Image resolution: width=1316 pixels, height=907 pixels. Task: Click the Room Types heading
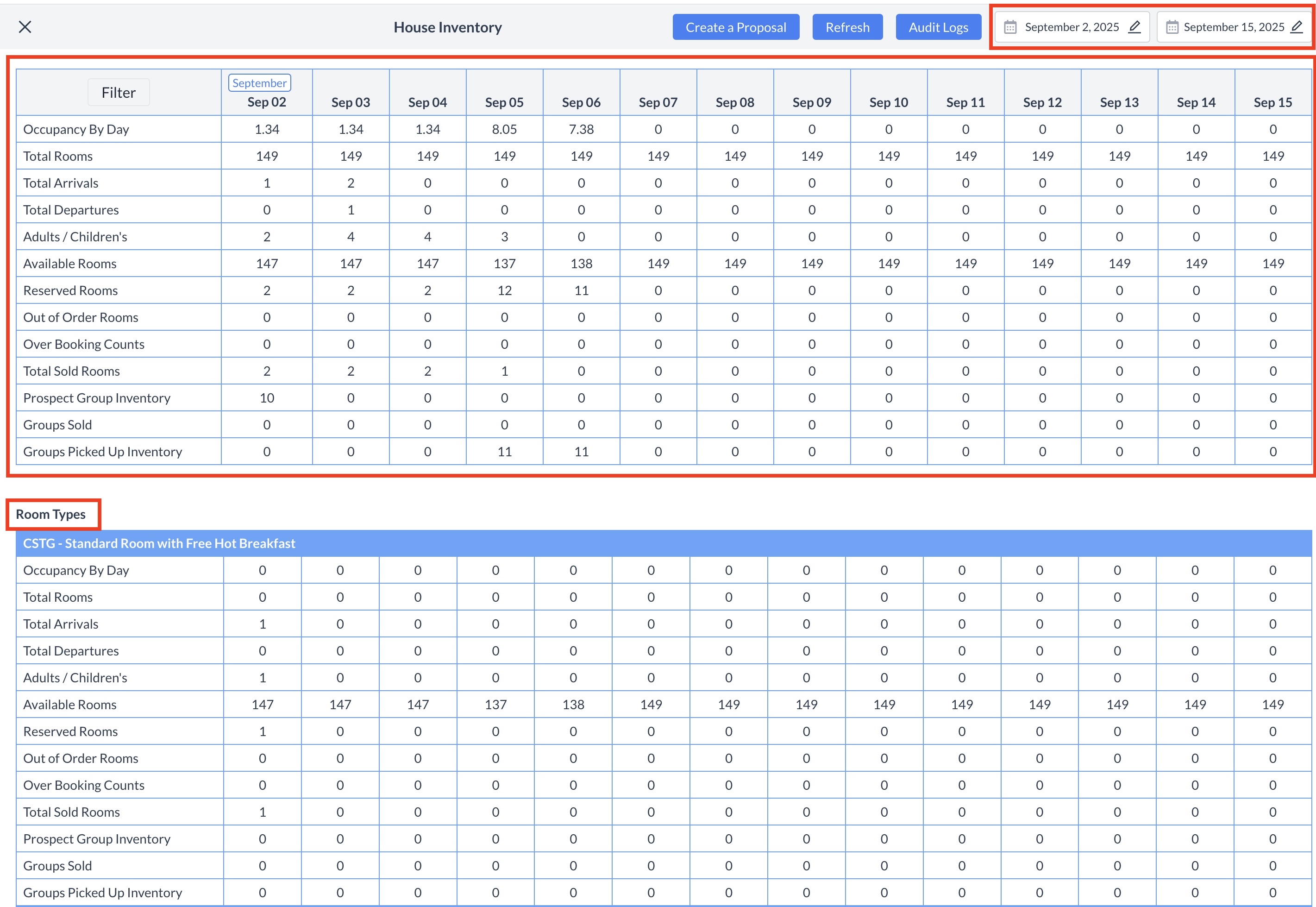[x=51, y=514]
